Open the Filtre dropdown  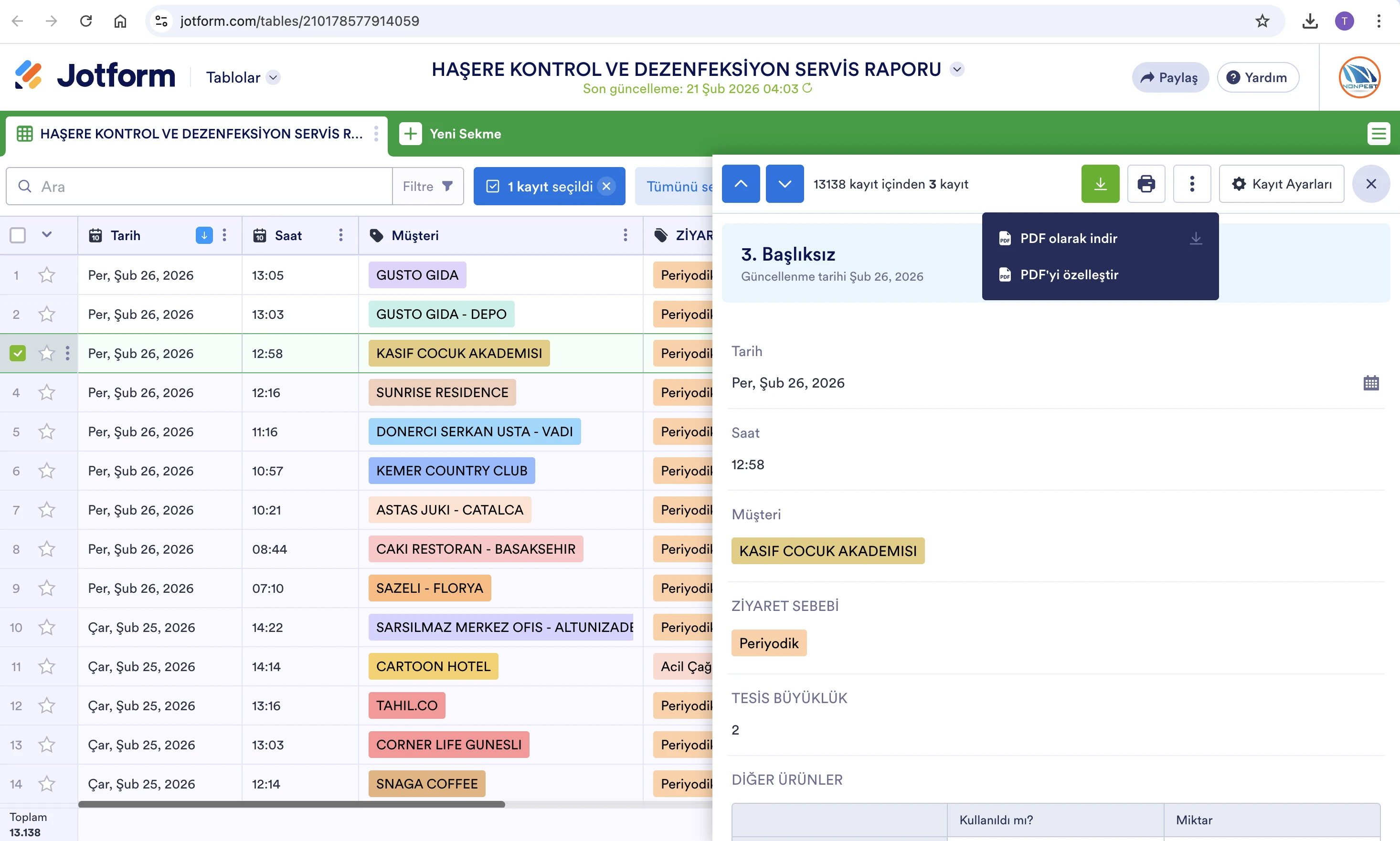[428, 187]
